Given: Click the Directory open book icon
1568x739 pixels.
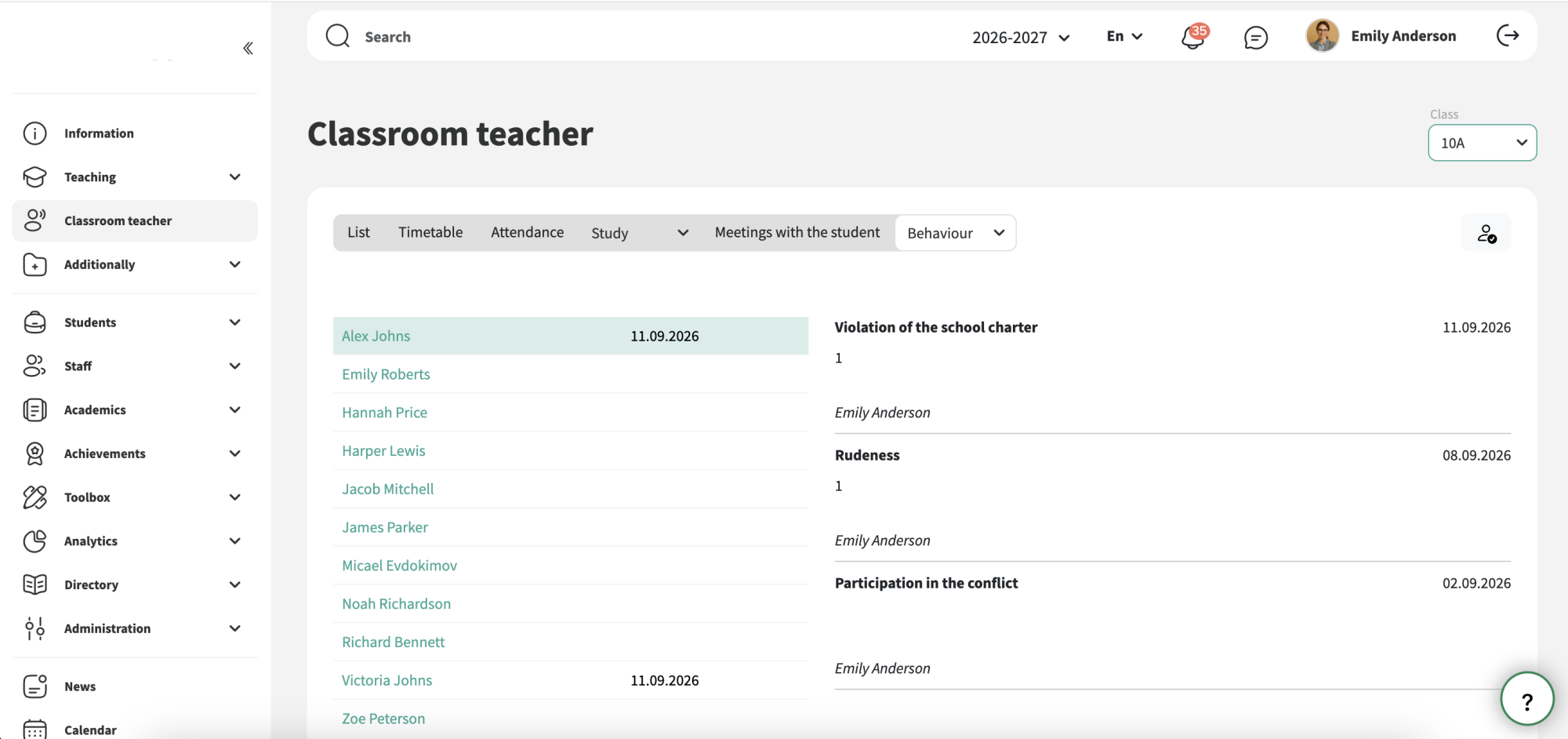Looking at the screenshot, I should 35,584.
